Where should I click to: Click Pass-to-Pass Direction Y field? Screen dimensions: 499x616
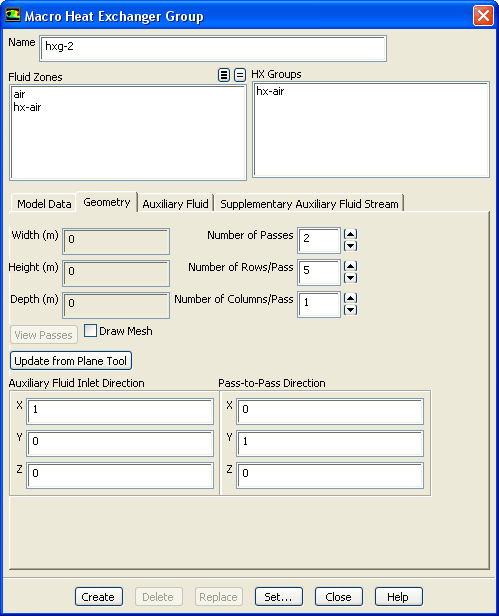coord(330,443)
